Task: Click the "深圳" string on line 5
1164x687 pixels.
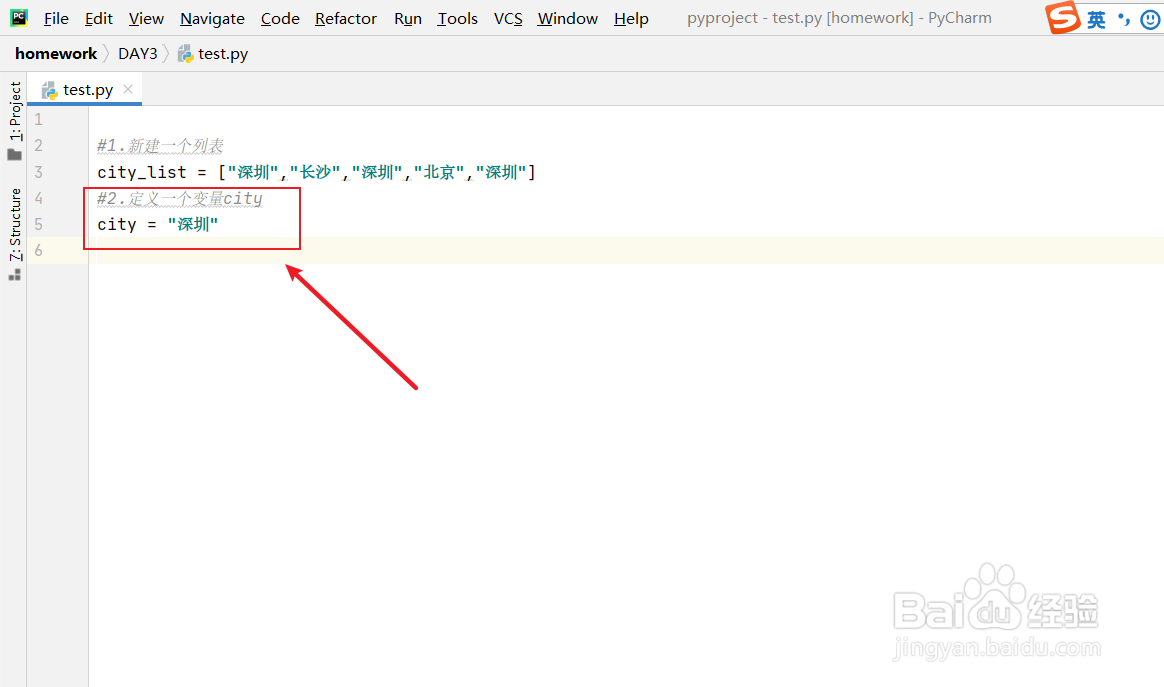Action: 193,224
